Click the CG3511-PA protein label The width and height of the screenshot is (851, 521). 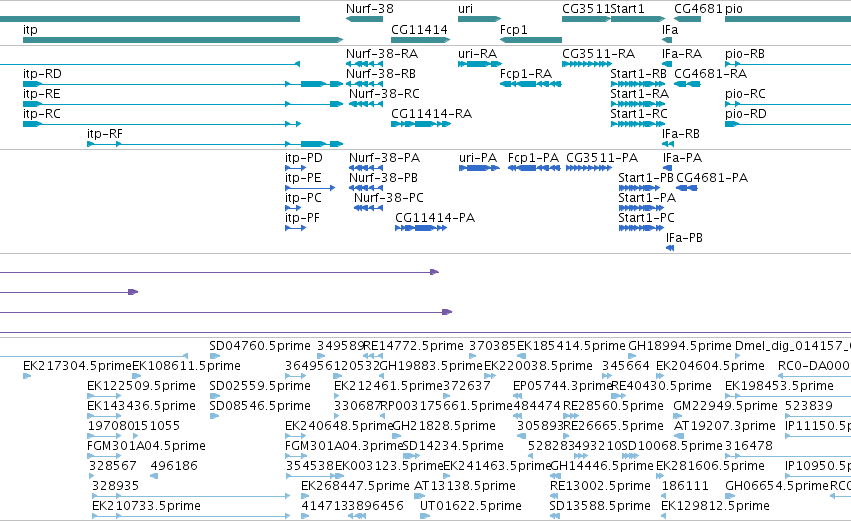[x=602, y=158]
